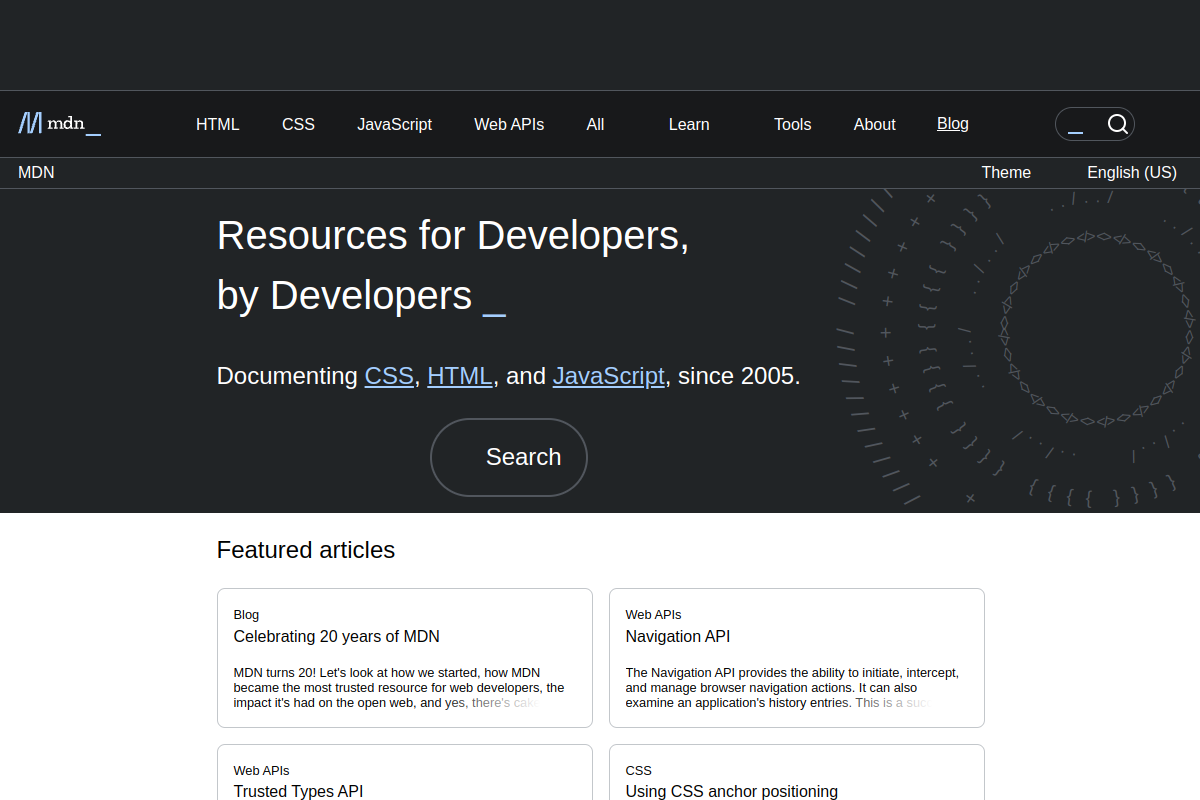
Task: Click the Web APIs tag above Trusted Types API
Action: [x=262, y=770]
